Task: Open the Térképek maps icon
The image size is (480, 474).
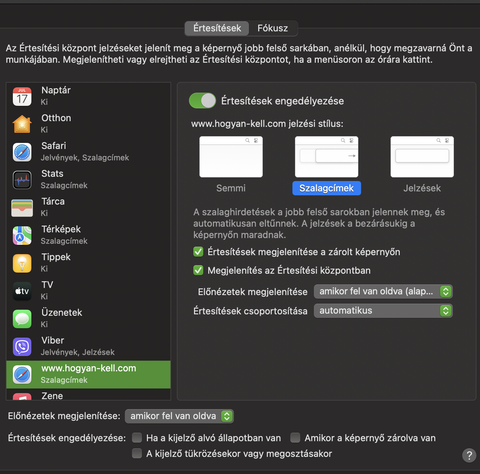Action: coord(22,235)
